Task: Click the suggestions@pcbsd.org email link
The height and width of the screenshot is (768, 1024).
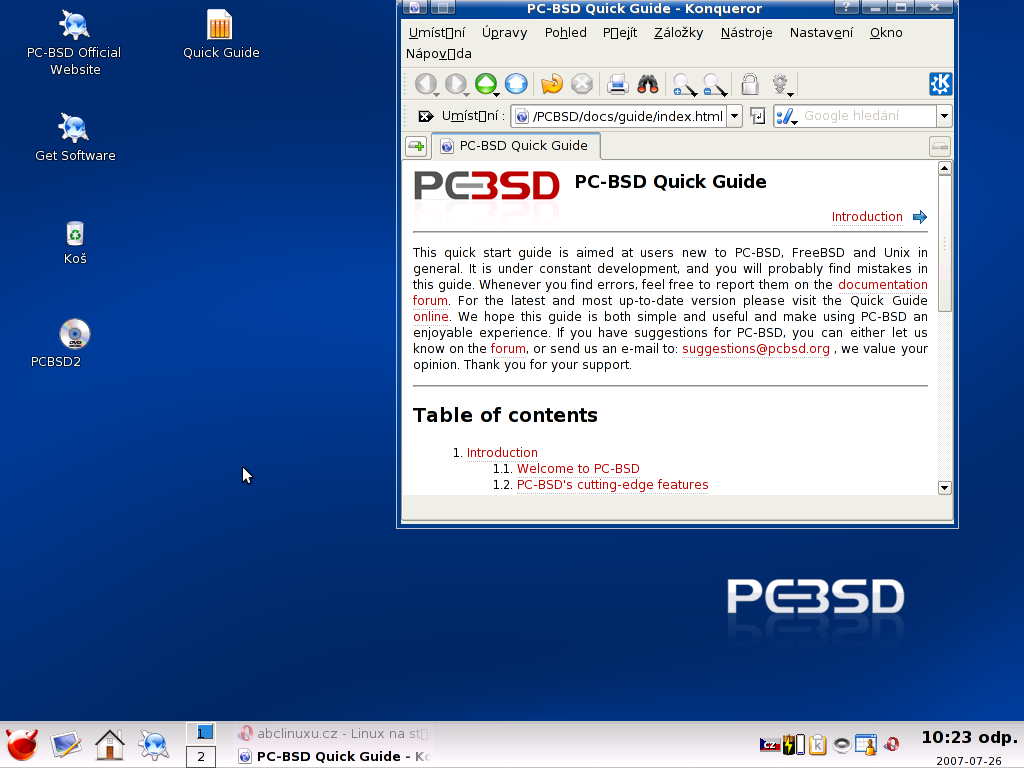Action: tap(756, 349)
